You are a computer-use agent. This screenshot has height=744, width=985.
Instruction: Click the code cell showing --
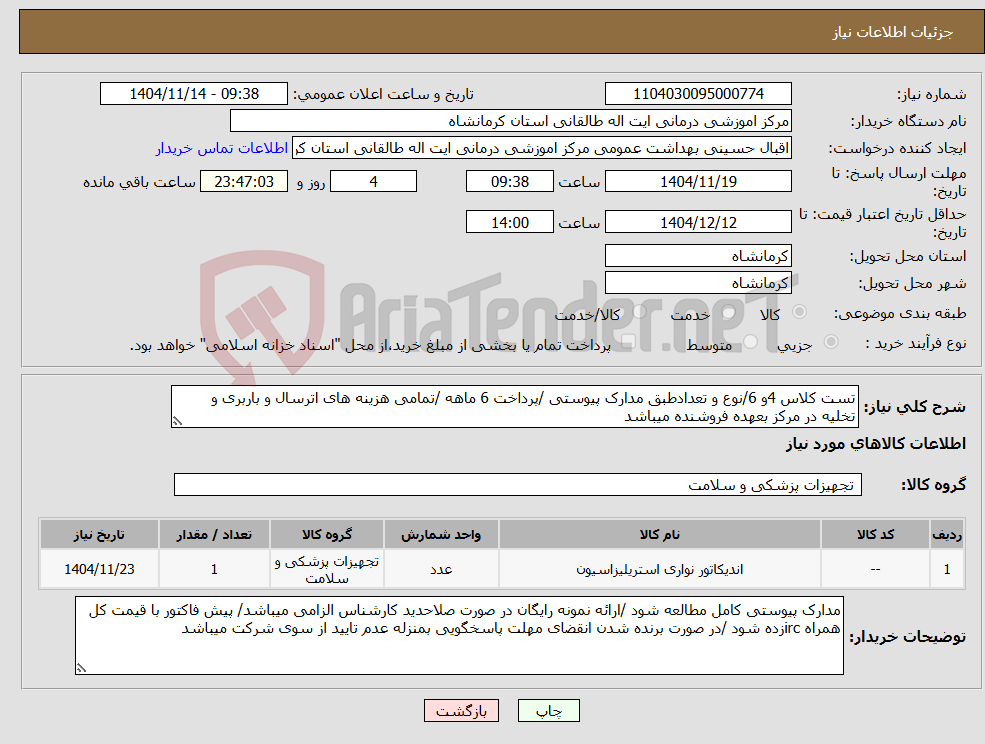pyautogui.click(x=875, y=569)
